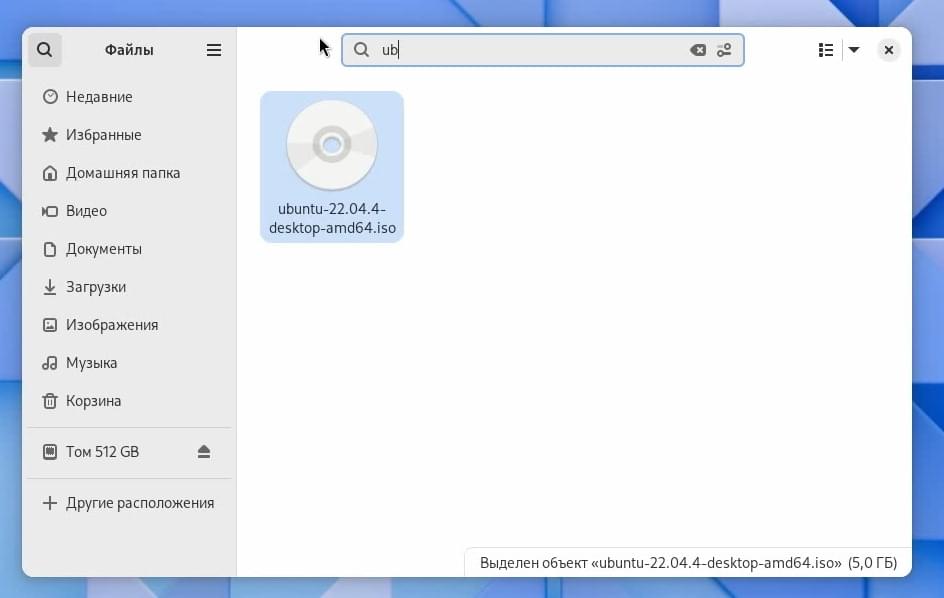This screenshot has height=598, width=944.
Task: Click the magnifier icon inside search field
Action: 361,50
